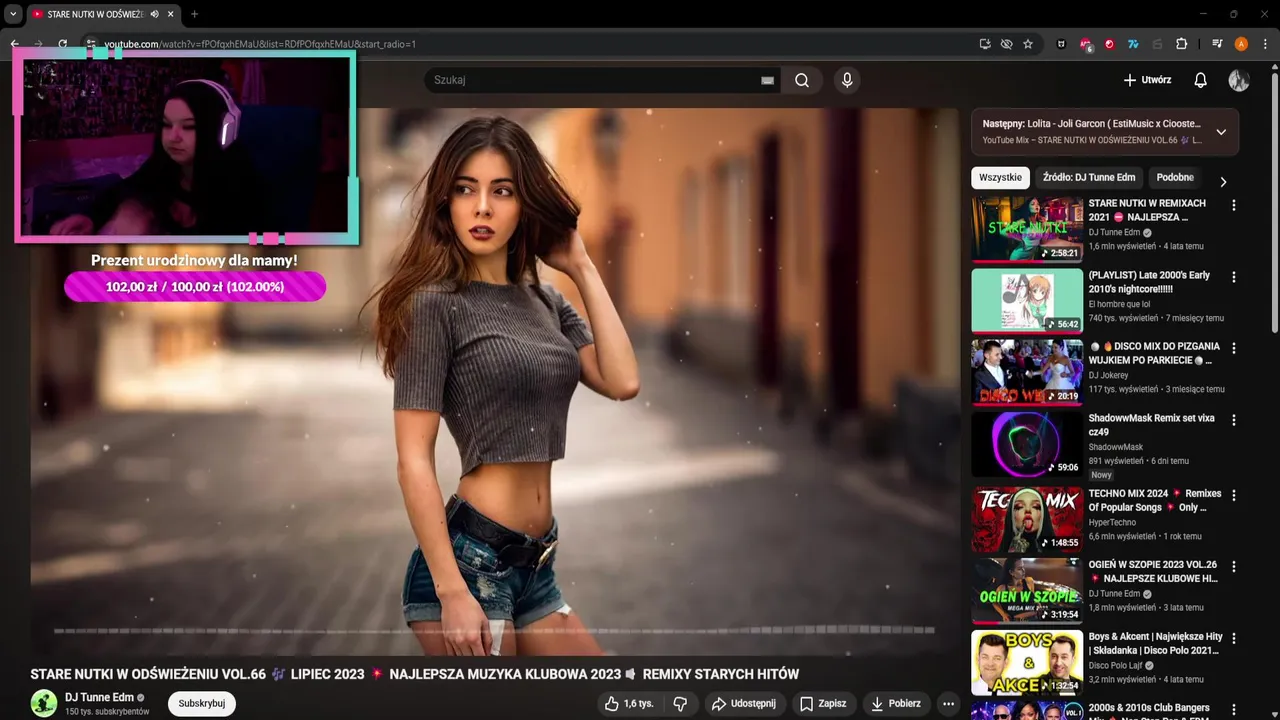Open options for ShadowwMask Remix set video
This screenshot has height=720, width=1280.
(1233, 420)
